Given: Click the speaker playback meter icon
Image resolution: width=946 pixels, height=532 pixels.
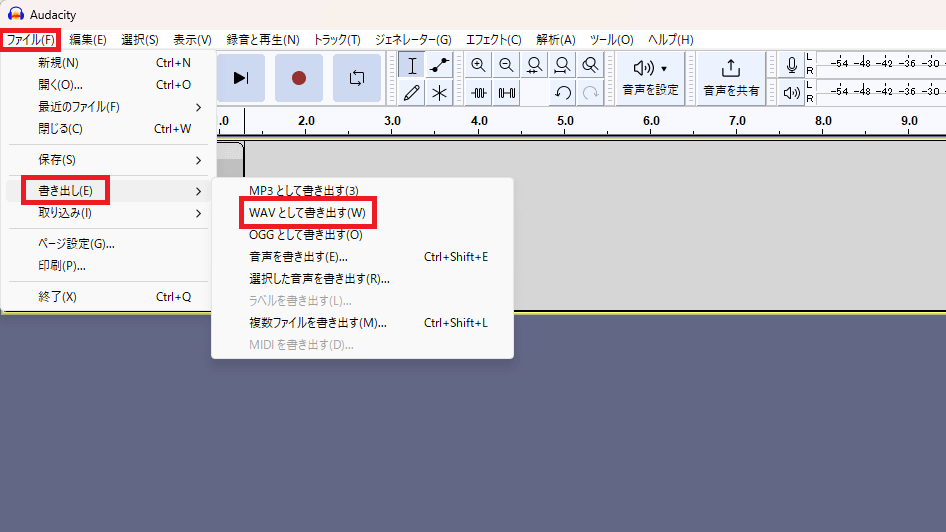Looking at the screenshot, I should (x=792, y=93).
